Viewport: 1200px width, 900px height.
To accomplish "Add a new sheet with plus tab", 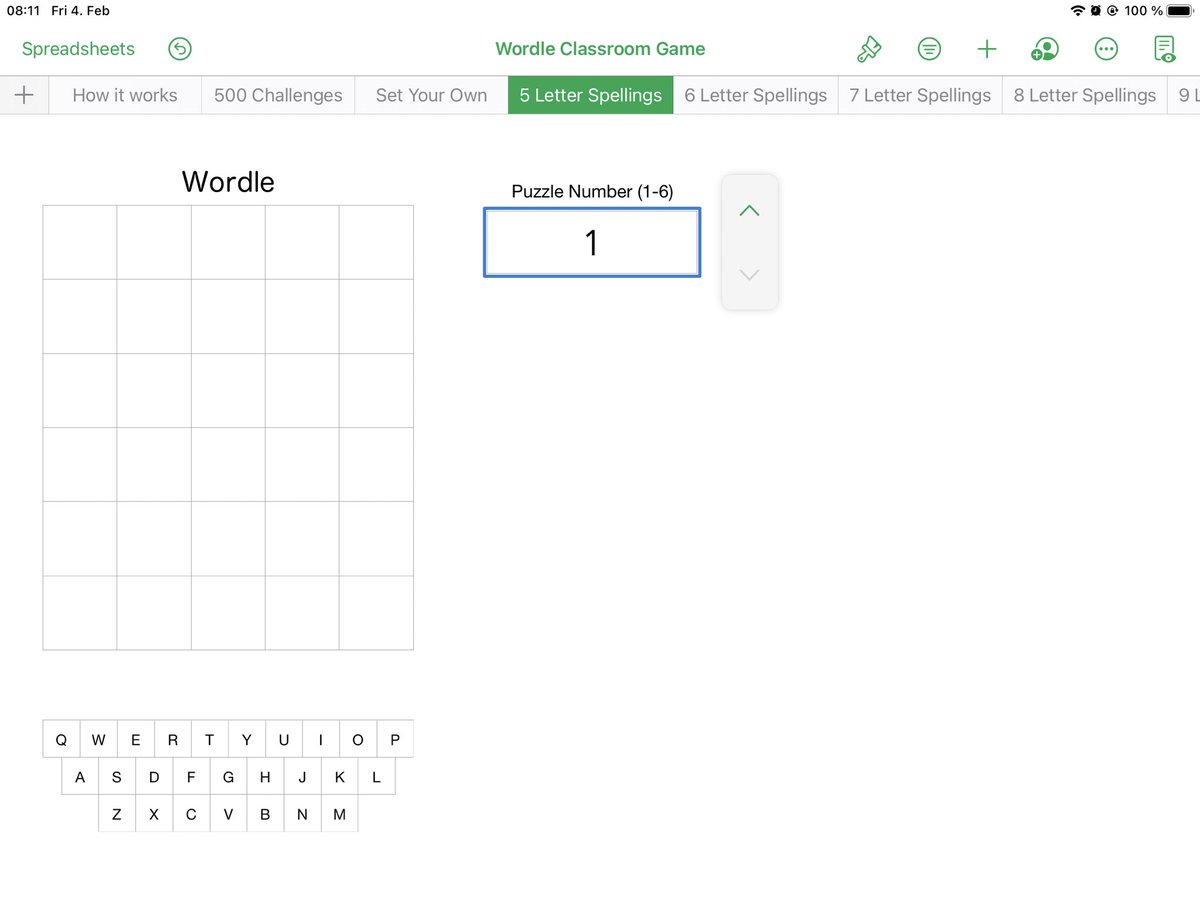I will coord(24,95).
